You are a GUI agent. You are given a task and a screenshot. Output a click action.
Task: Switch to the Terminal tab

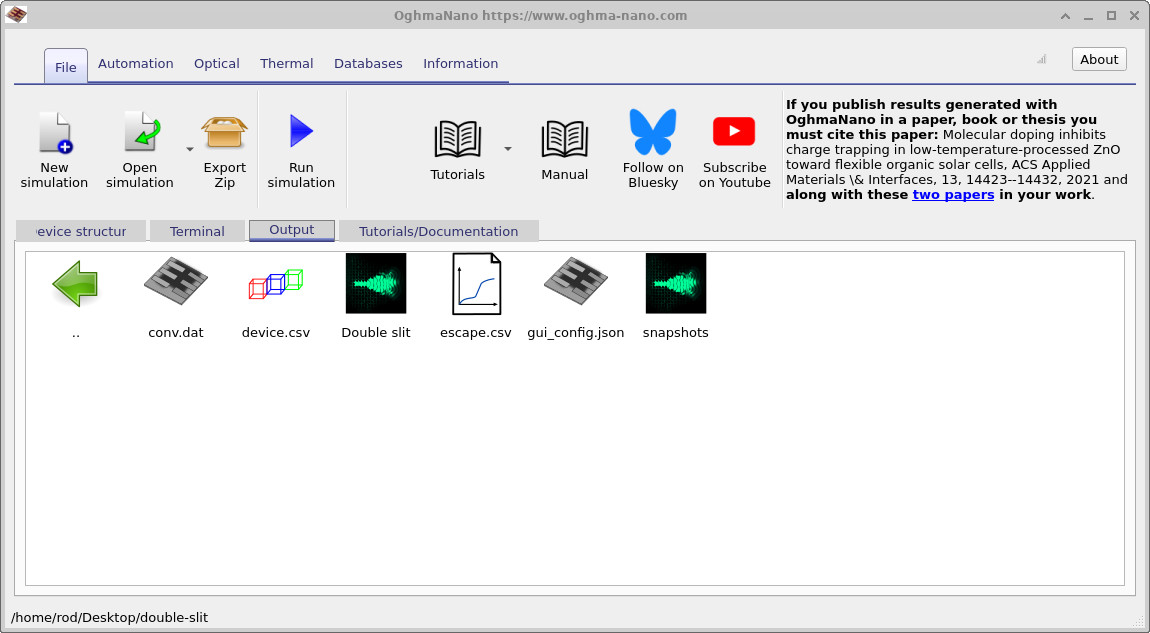point(197,231)
